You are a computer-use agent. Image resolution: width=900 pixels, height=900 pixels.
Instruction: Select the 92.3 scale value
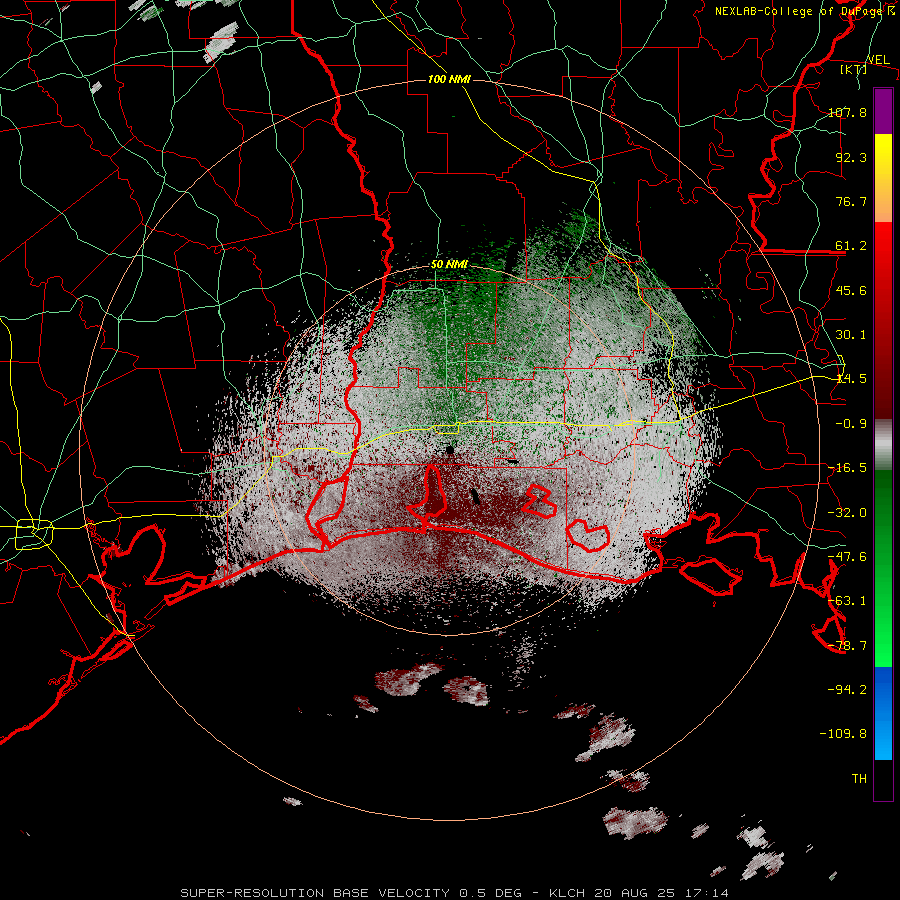click(x=851, y=157)
